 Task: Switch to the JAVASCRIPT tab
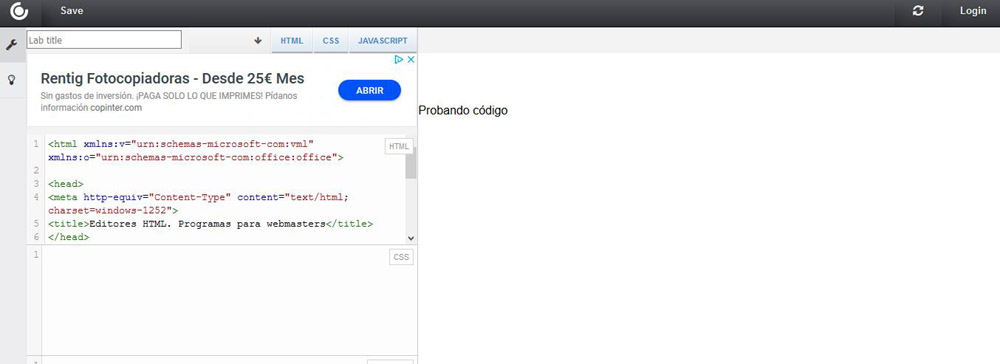click(x=383, y=40)
